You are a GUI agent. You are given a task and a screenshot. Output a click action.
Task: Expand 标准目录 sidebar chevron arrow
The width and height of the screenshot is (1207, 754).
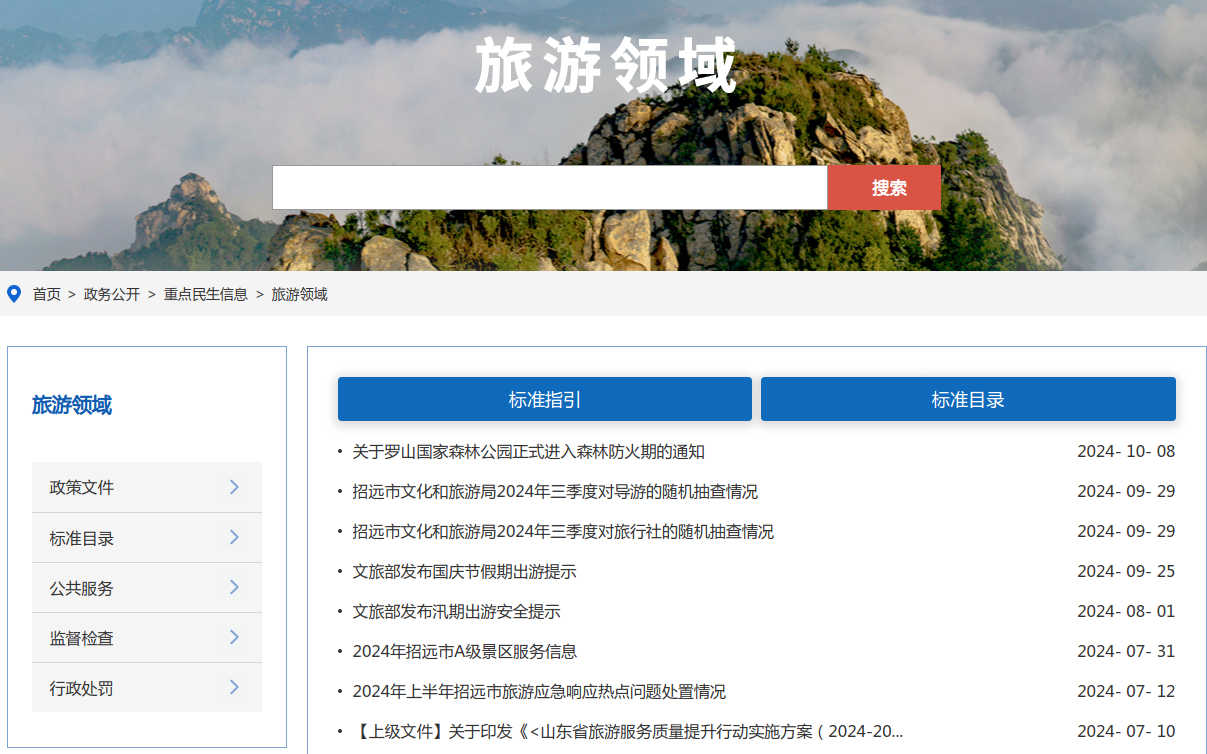234,538
